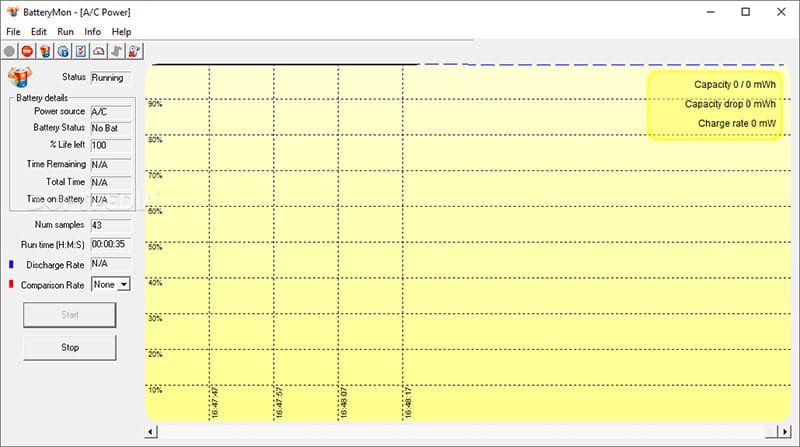
Task: Click the Num samples value field
Action: (110, 225)
